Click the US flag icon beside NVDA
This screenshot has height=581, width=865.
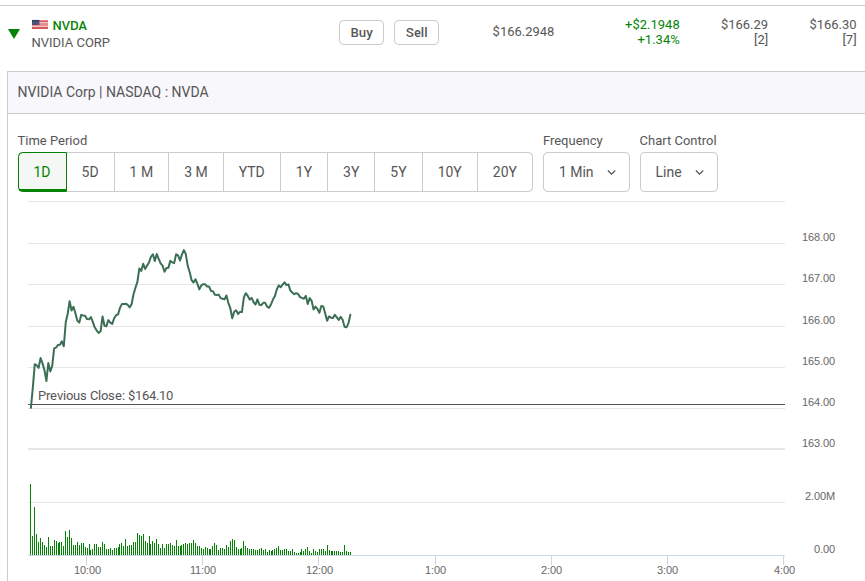tap(40, 25)
